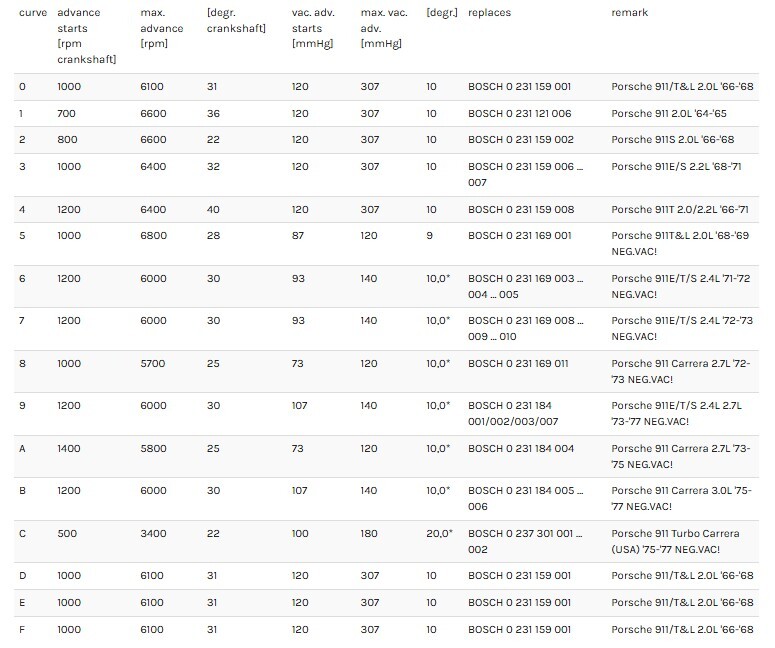Select the value 1400 in curve A row
775x648 pixels.
pos(69,449)
